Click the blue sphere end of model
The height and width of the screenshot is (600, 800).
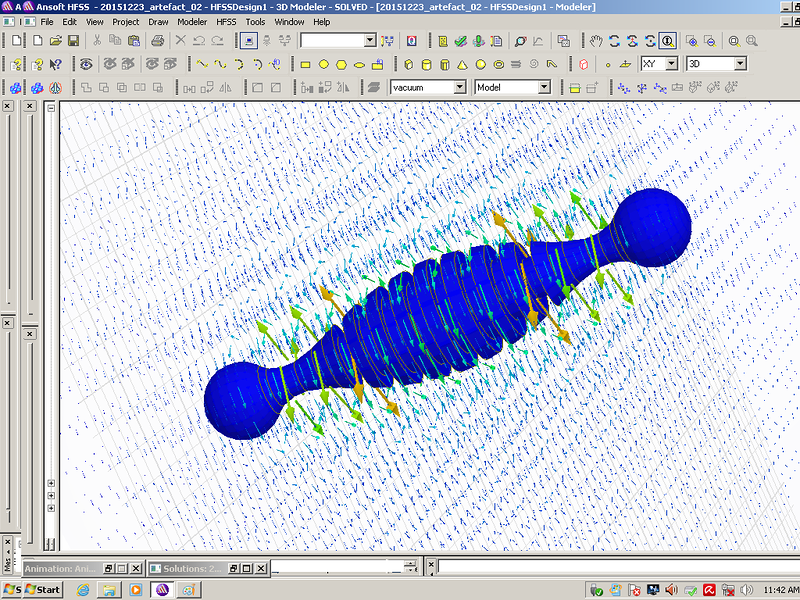click(x=651, y=228)
